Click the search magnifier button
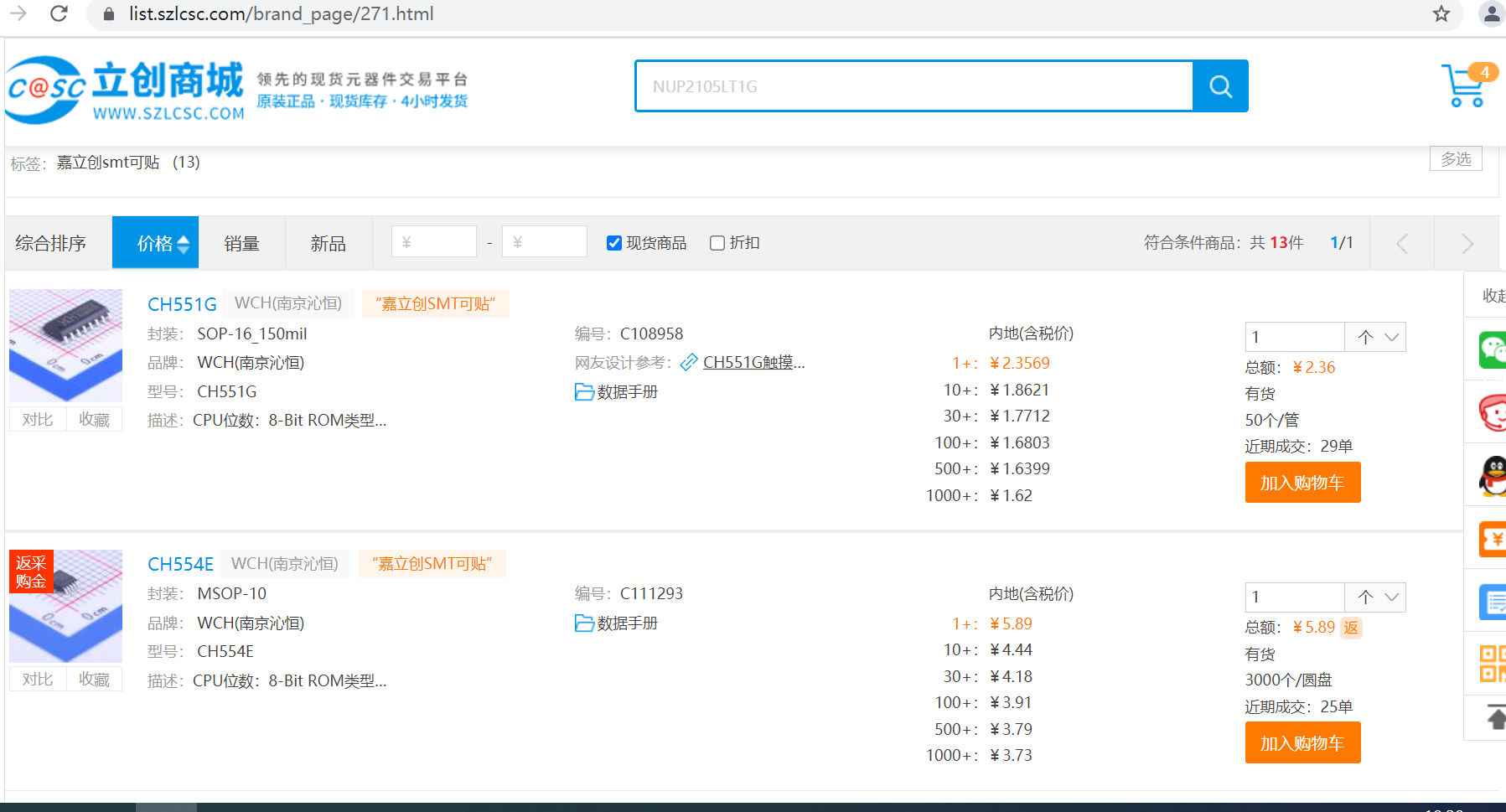1506x812 pixels. pyautogui.click(x=1220, y=85)
